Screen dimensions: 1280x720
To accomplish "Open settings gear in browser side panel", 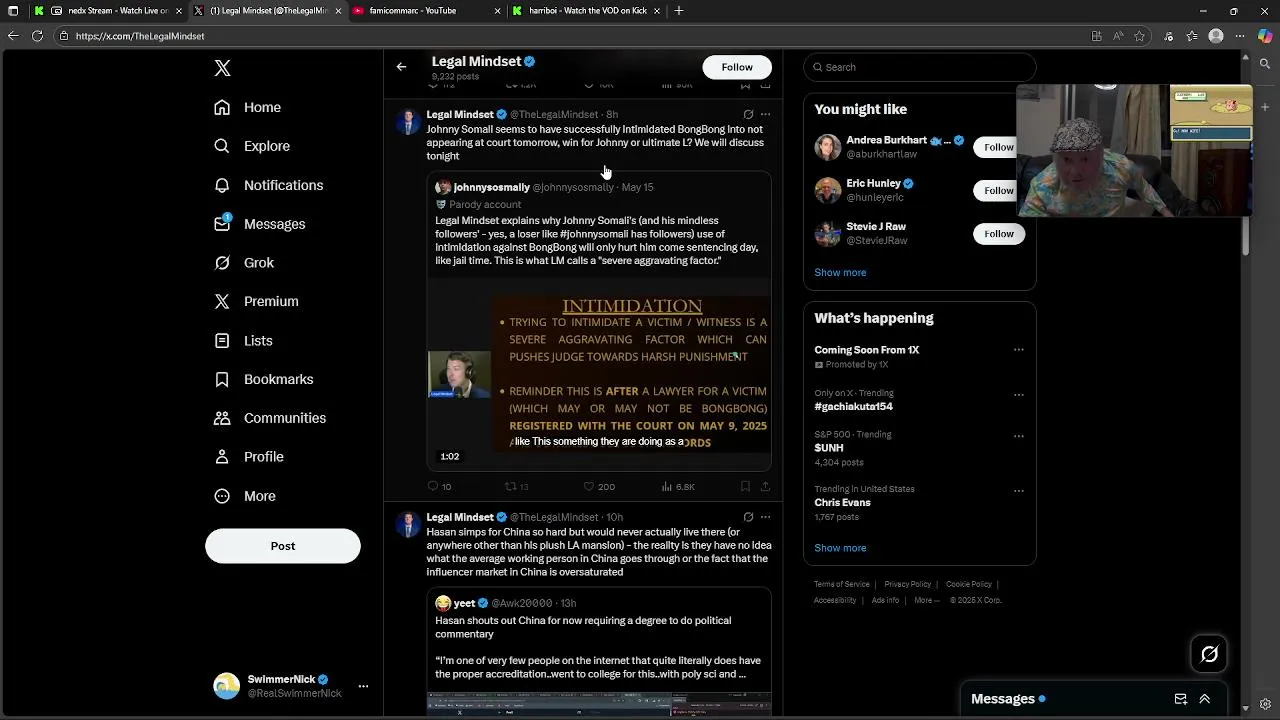I will coord(1265,704).
